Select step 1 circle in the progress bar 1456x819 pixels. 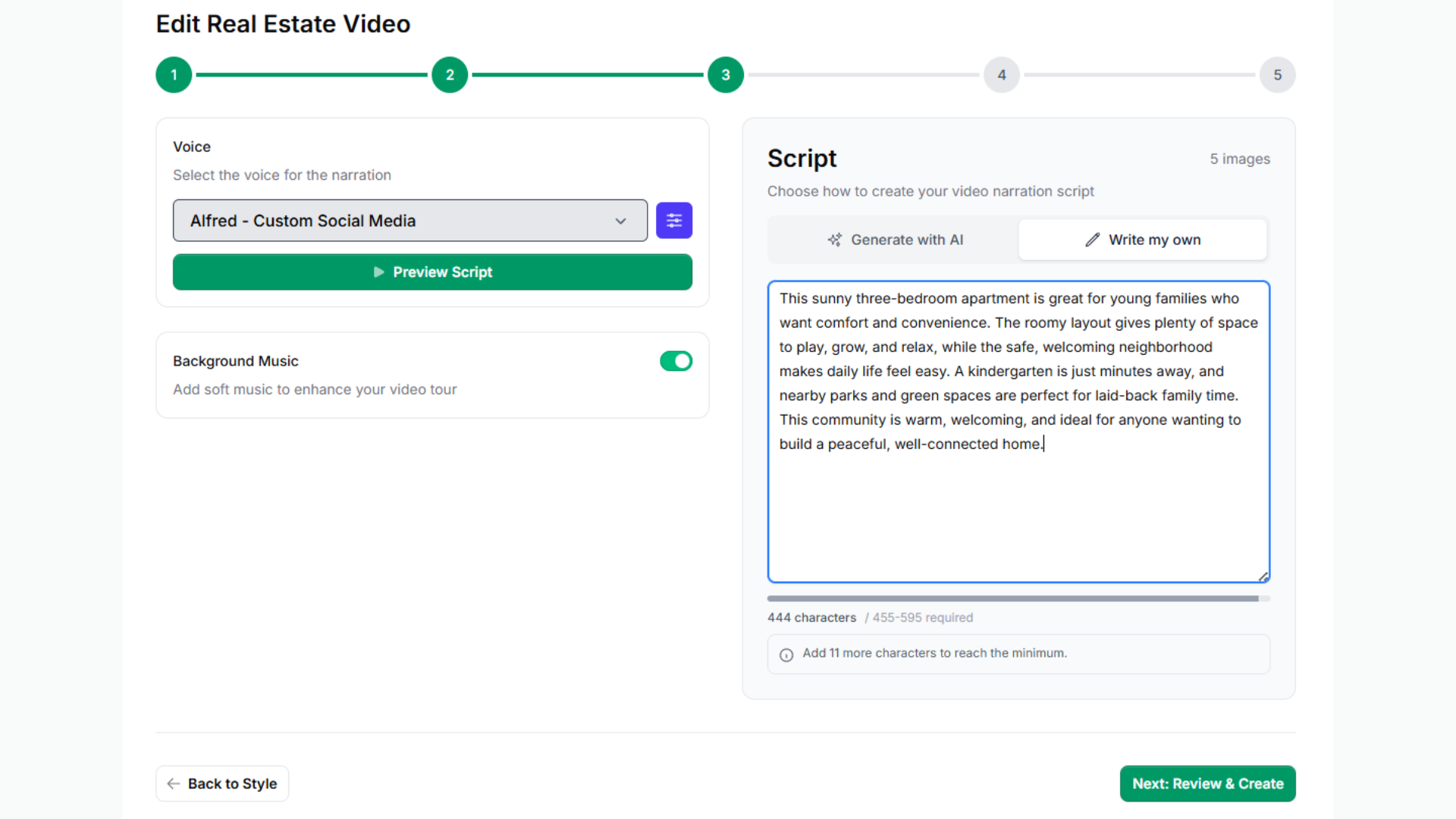coord(173,74)
